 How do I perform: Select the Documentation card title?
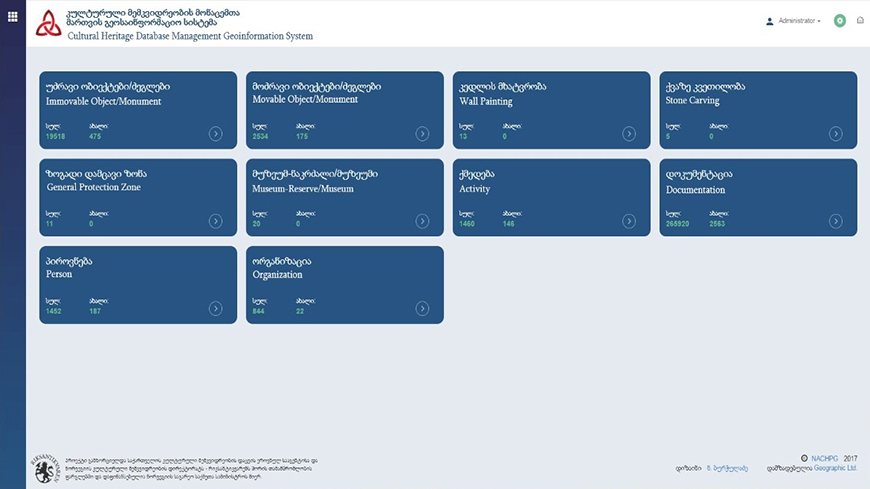pos(695,190)
